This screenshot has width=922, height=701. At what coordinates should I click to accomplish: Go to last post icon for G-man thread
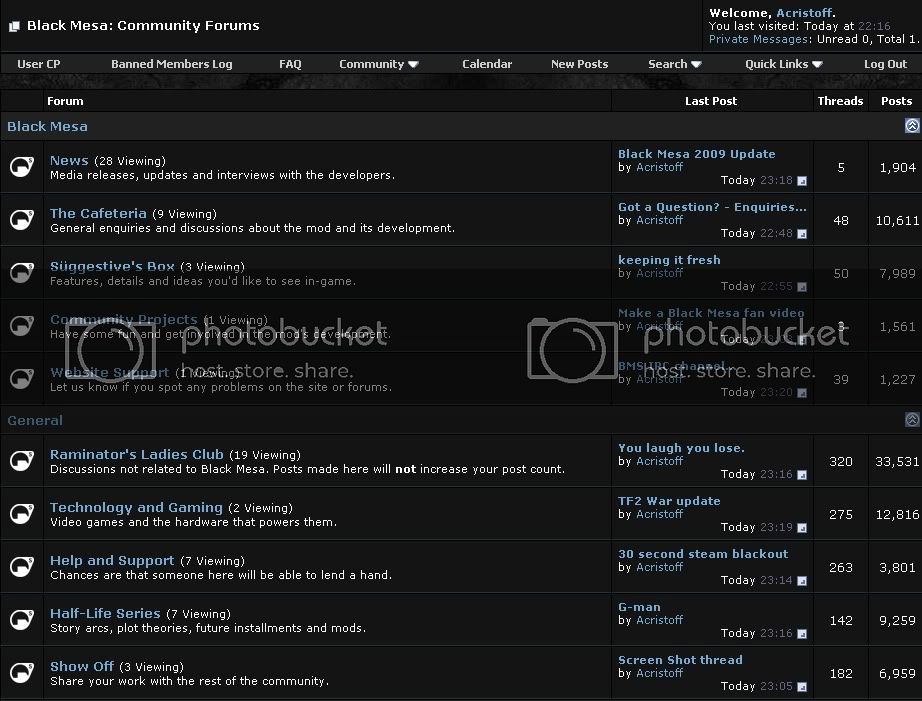coord(802,634)
